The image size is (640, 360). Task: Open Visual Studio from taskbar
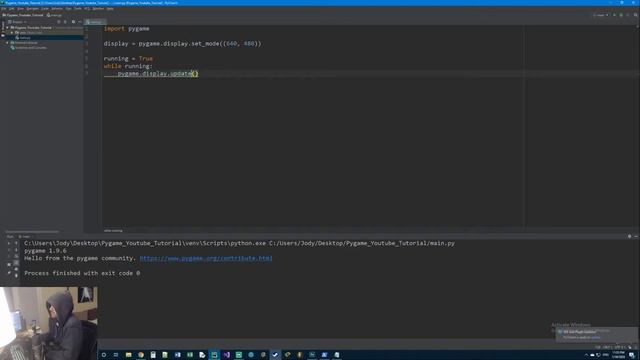click(227, 355)
